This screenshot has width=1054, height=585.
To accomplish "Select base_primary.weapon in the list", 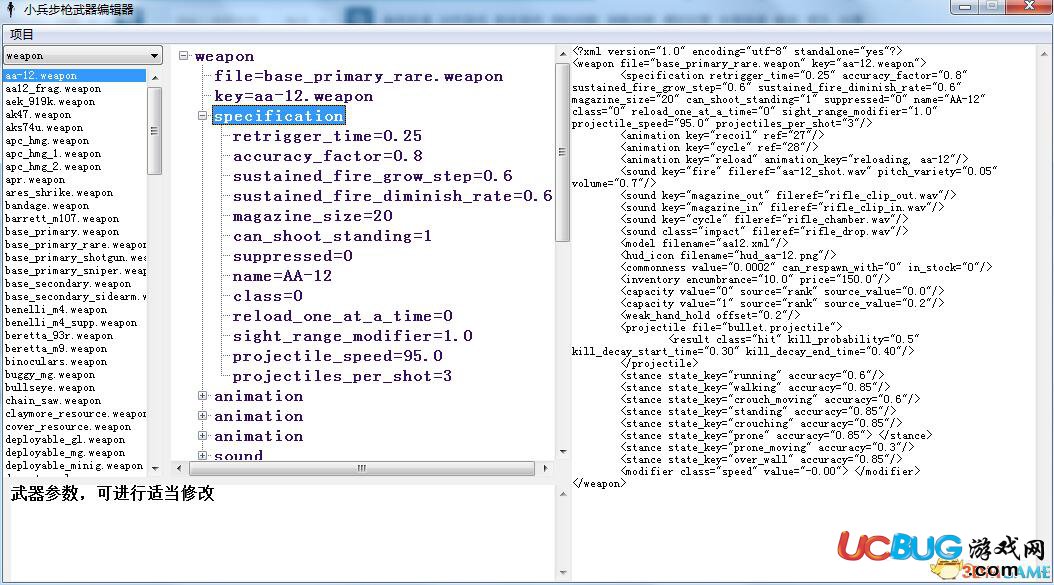I will 62,231.
